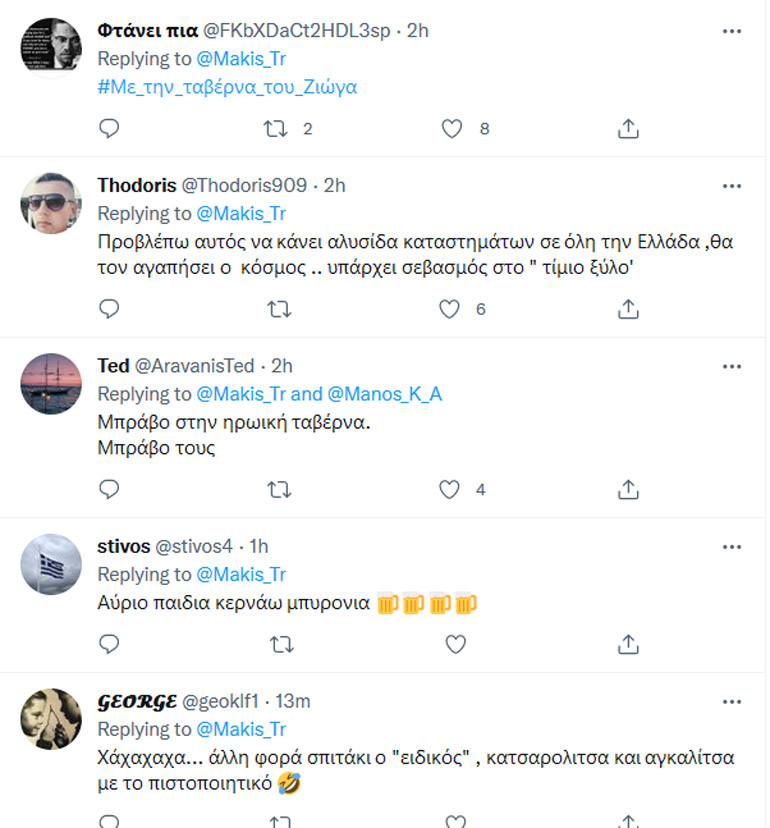This screenshot has height=828, width=770.
Task: Share stivos's tweet
Action: pos(628,643)
